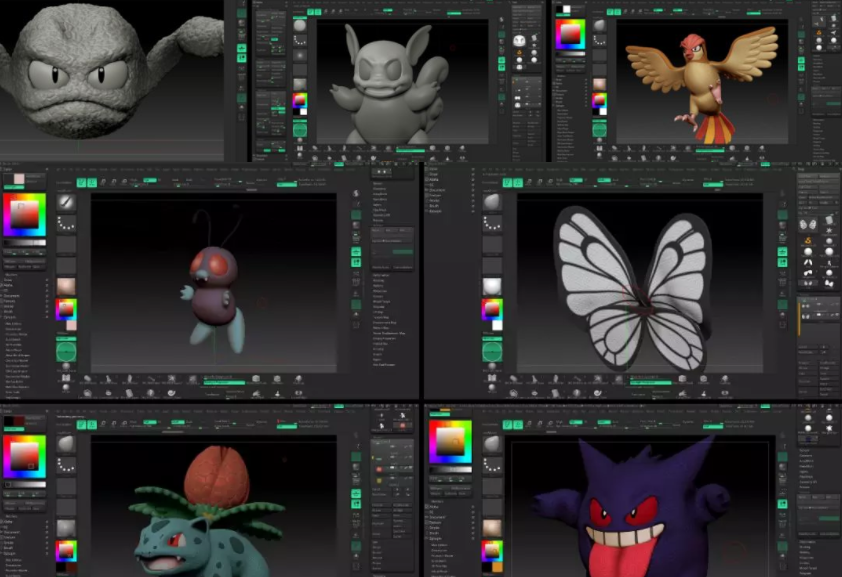Open the skin material thumbnail in Butterfree body window
The width and height of the screenshot is (842, 577).
click(x=66, y=286)
